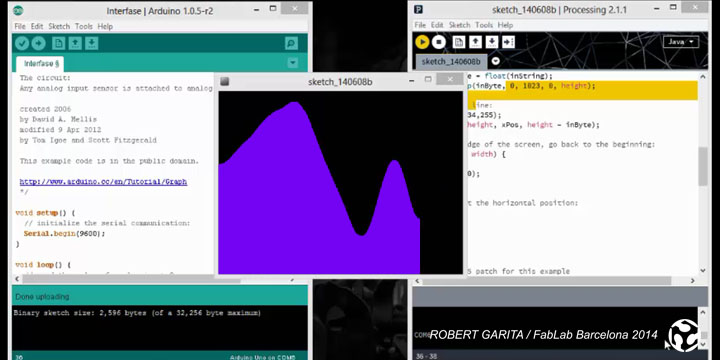Select the Interfase tab in Arduino
This screenshot has height=360, width=720.
click(x=40, y=64)
